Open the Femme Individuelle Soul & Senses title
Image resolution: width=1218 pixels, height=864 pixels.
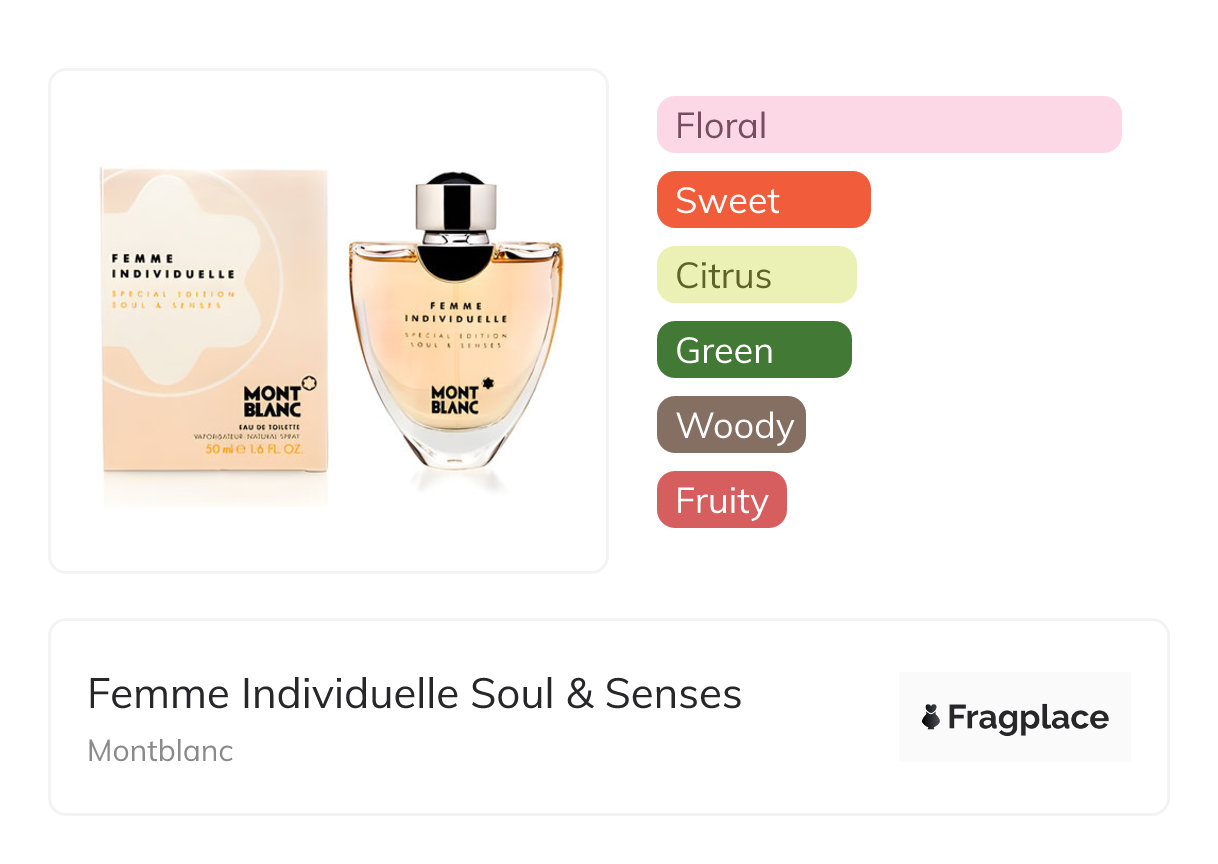(414, 694)
